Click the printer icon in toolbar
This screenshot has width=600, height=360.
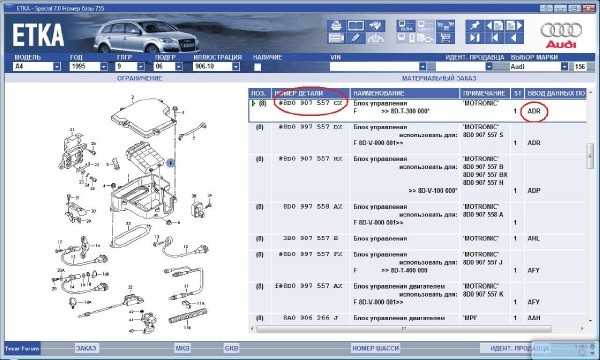[336, 26]
